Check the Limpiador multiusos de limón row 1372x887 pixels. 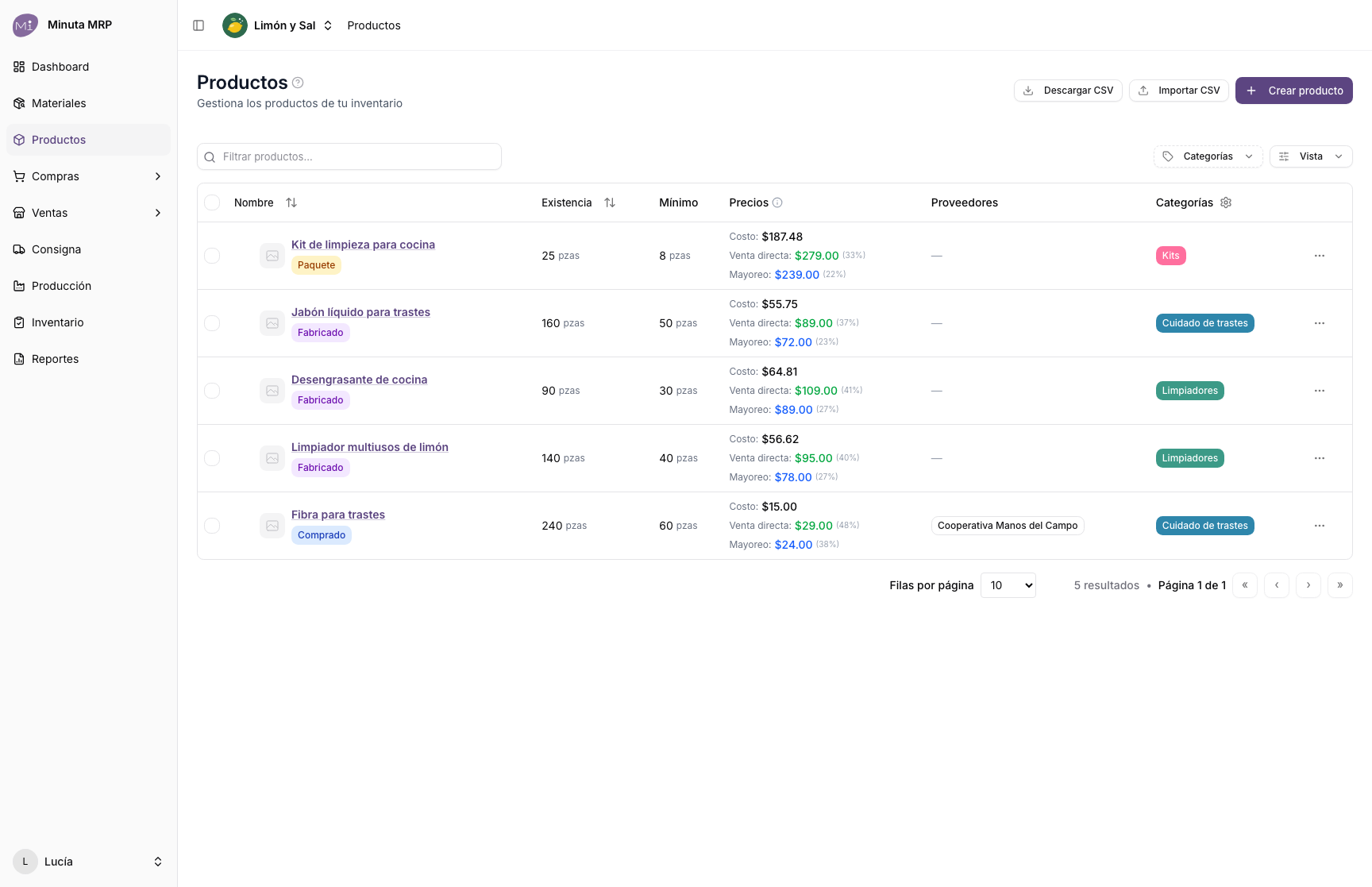(212, 458)
